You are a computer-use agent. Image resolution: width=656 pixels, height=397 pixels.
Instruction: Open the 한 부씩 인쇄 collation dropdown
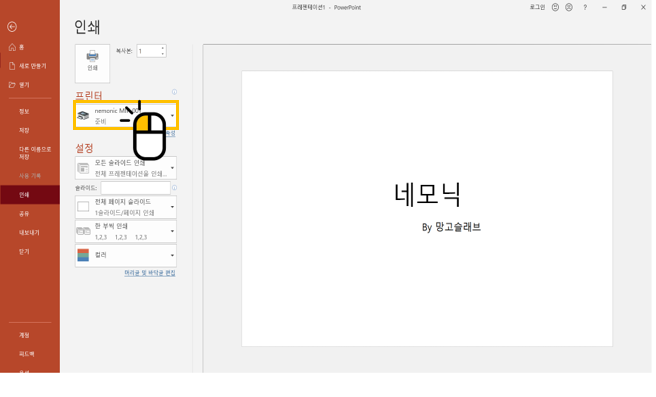coord(126,231)
